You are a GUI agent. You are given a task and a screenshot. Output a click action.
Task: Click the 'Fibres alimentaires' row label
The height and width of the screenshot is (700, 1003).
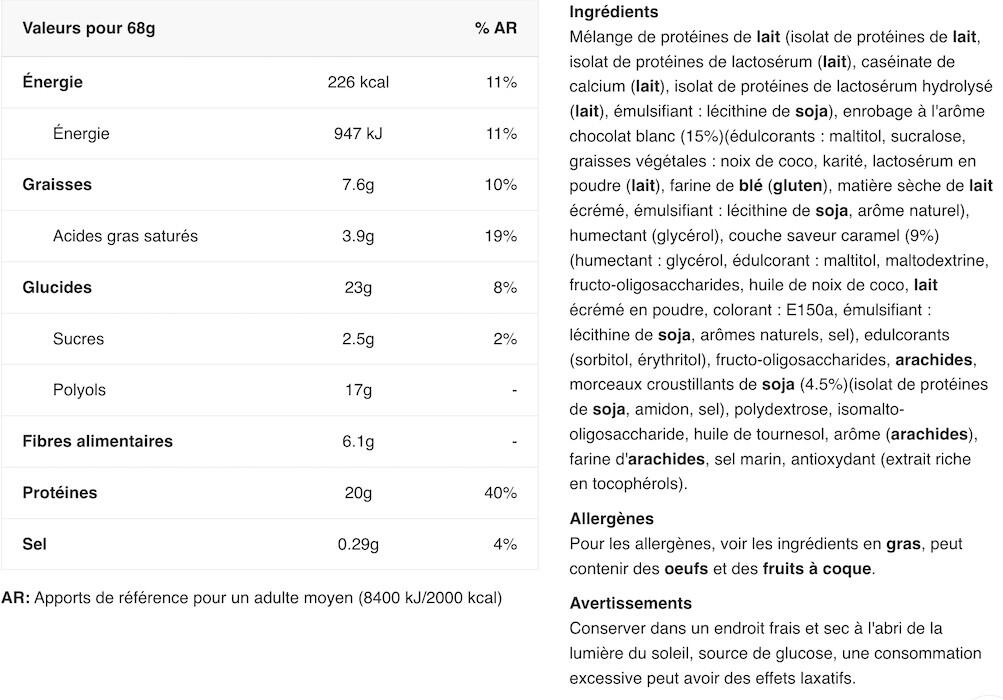[97, 441]
